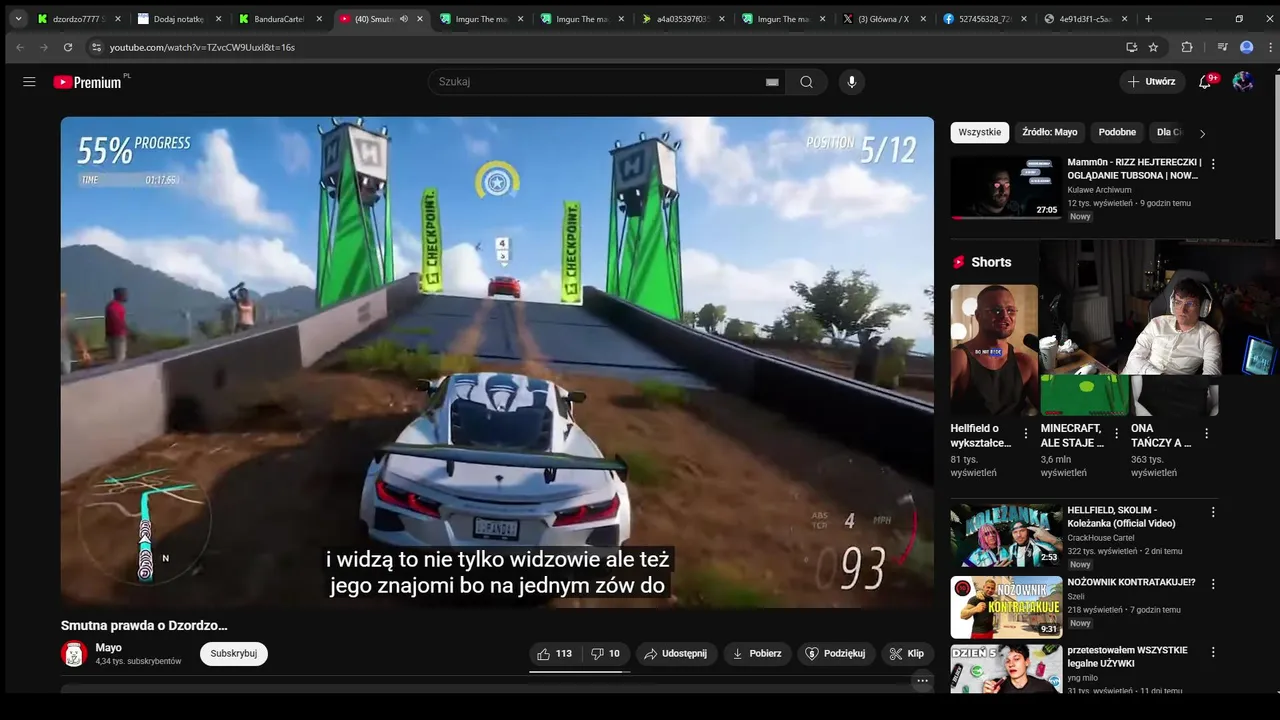Click Pobierz download button

pyautogui.click(x=757, y=654)
